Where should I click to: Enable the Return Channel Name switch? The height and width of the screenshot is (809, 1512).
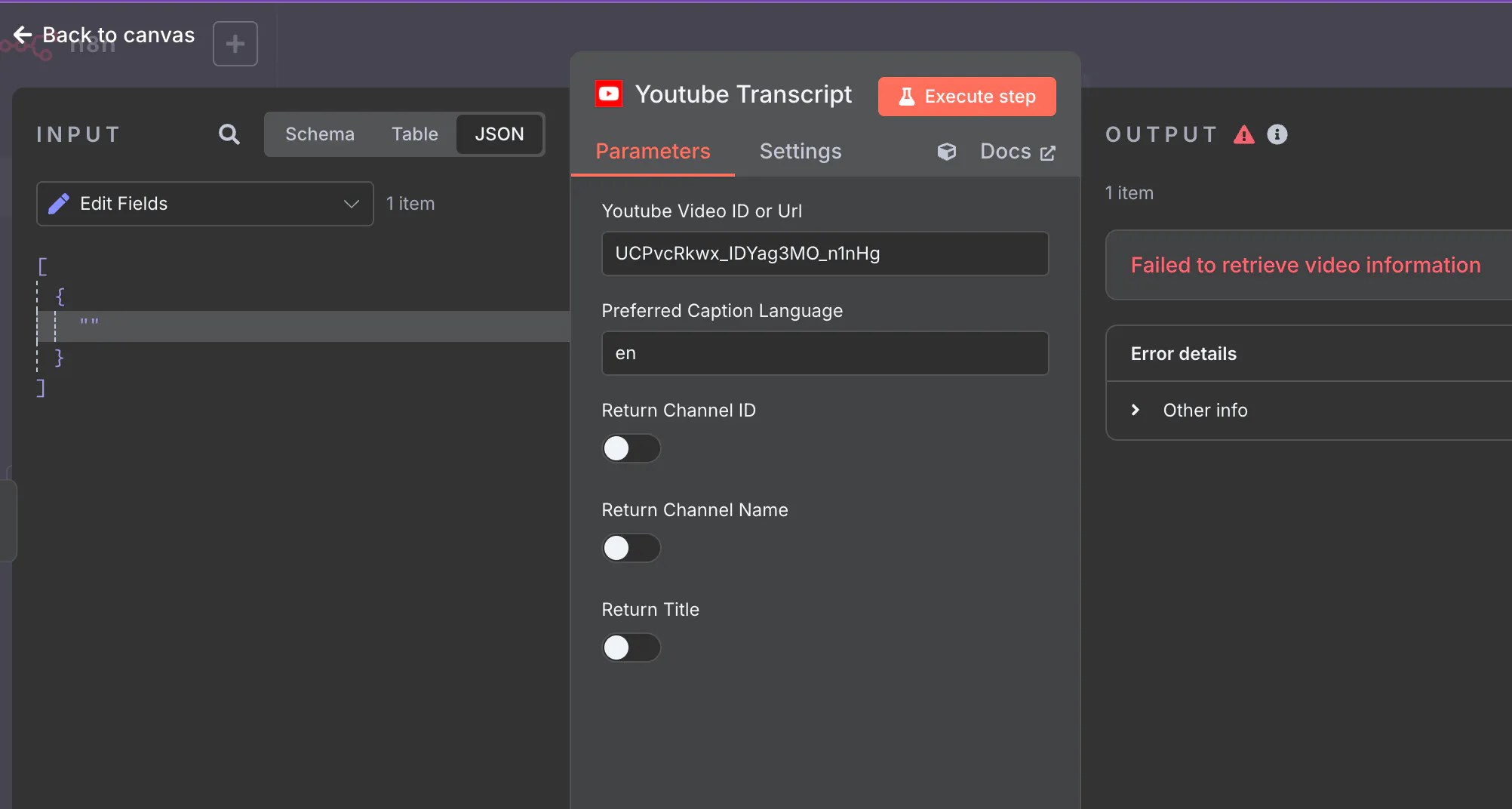pyautogui.click(x=632, y=548)
